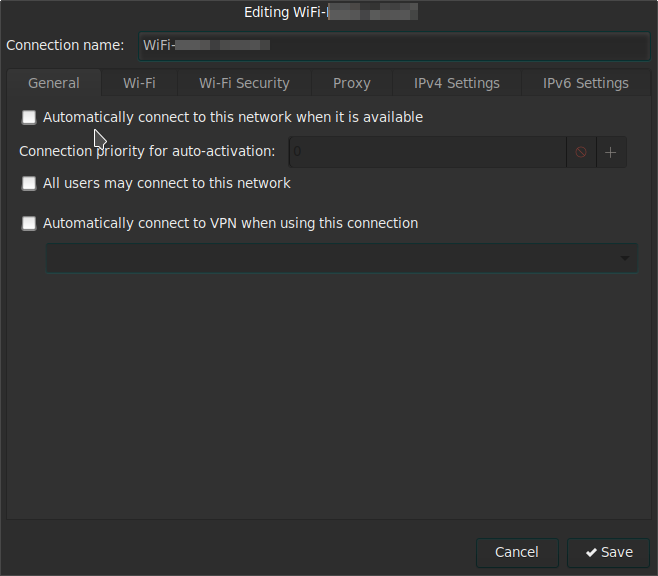Toggle automatically connect to VPN checkbox
Image resolution: width=658 pixels, height=576 pixels.
click(29, 224)
